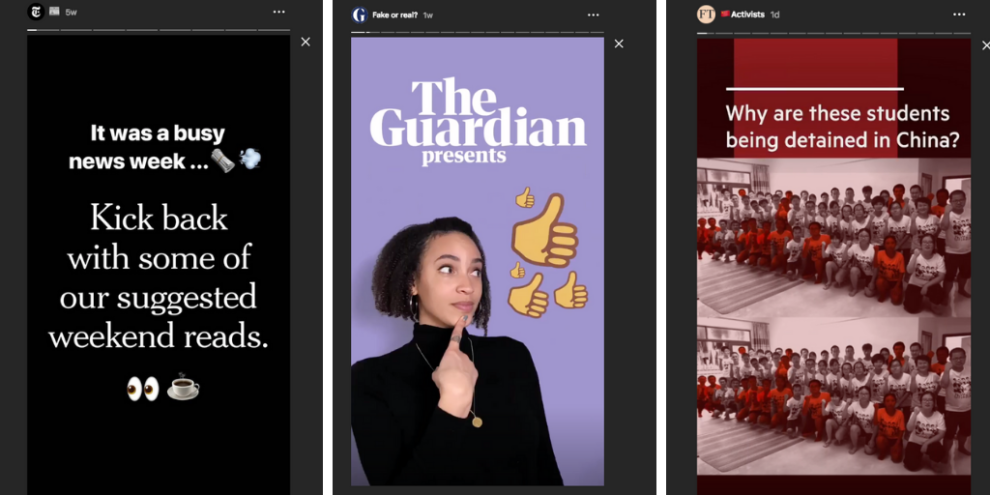990x495 pixels.
Task: Open The Guardian profile avatar
Action: [360, 15]
